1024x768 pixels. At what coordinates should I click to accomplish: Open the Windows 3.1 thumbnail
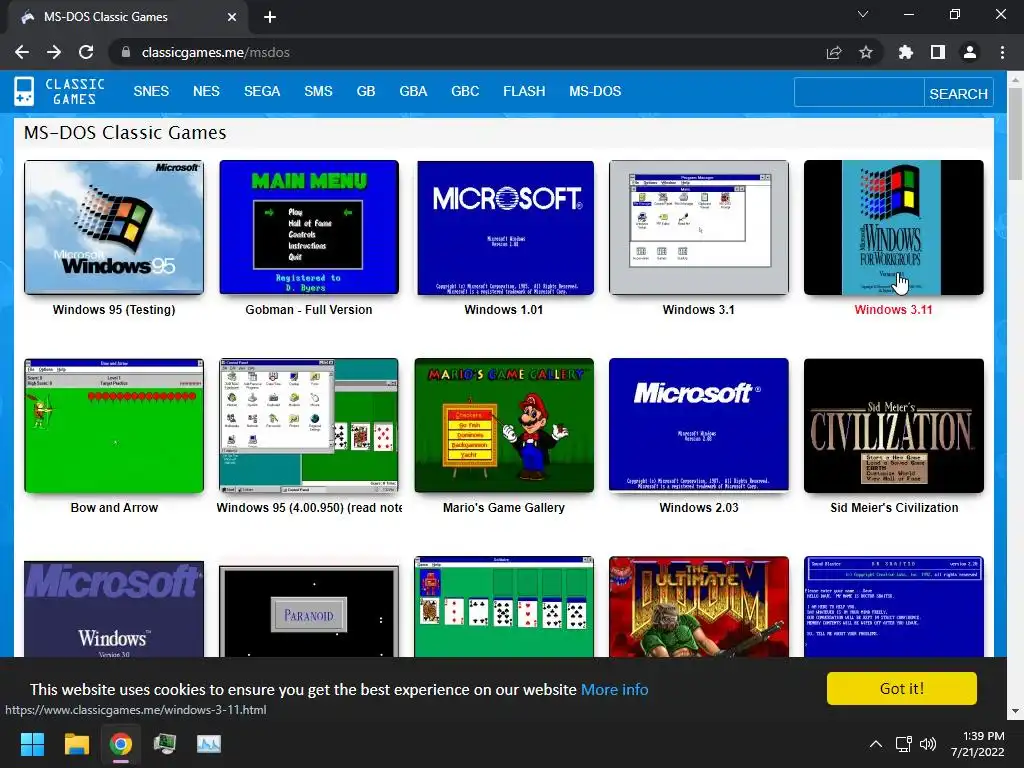tap(699, 227)
